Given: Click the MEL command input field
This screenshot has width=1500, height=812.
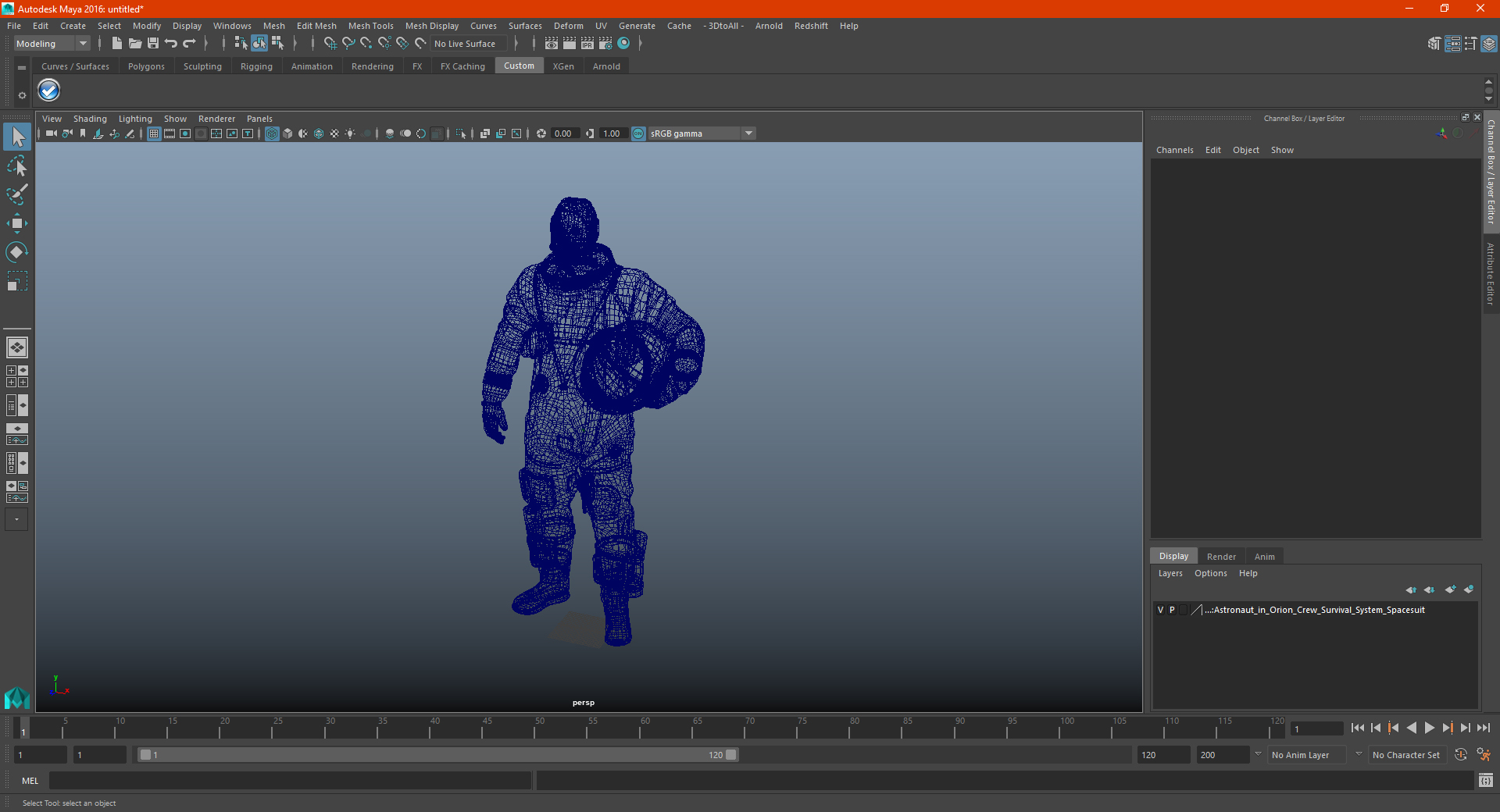Looking at the screenshot, I should [x=289, y=781].
